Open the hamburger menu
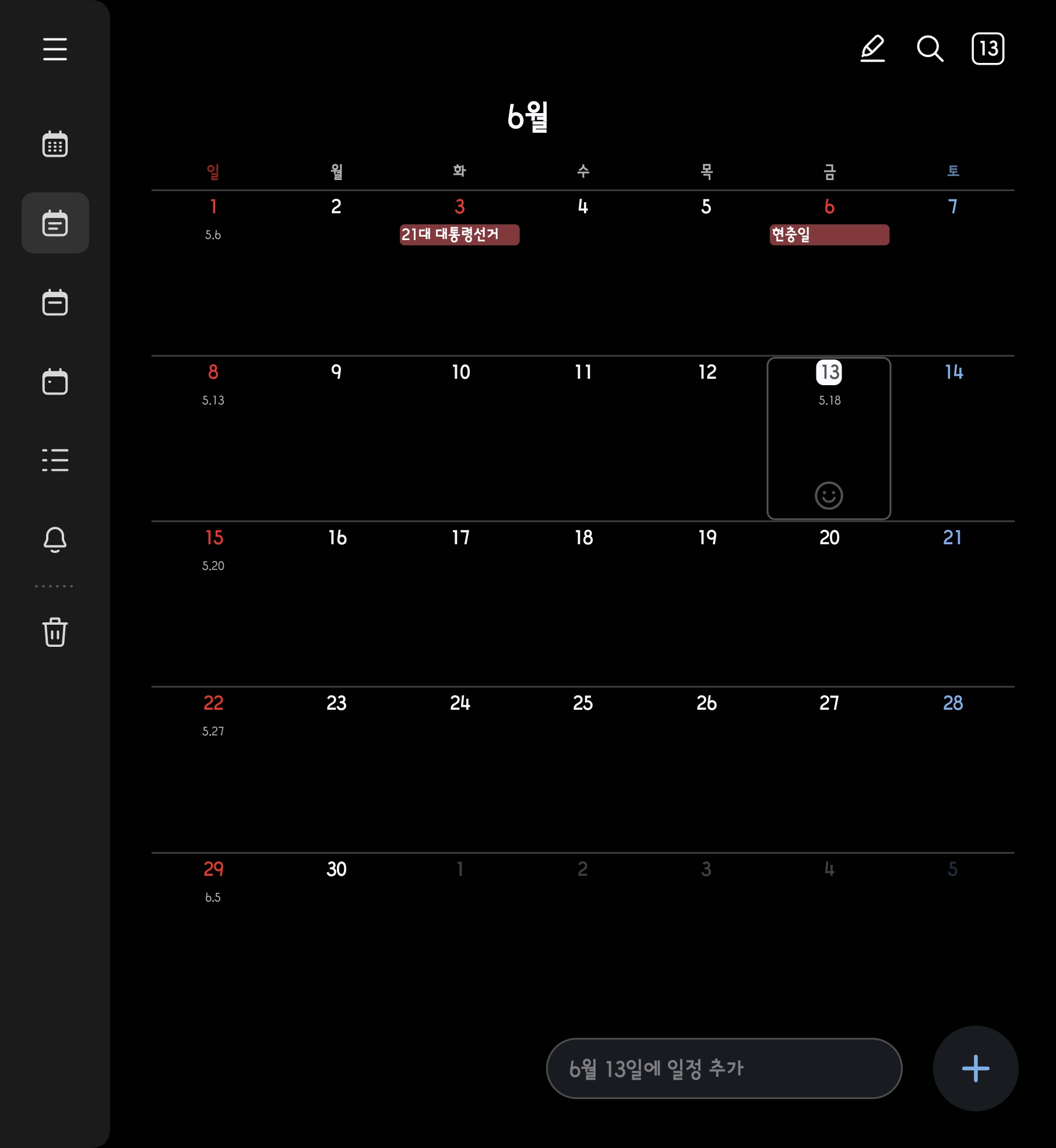 click(55, 49)
